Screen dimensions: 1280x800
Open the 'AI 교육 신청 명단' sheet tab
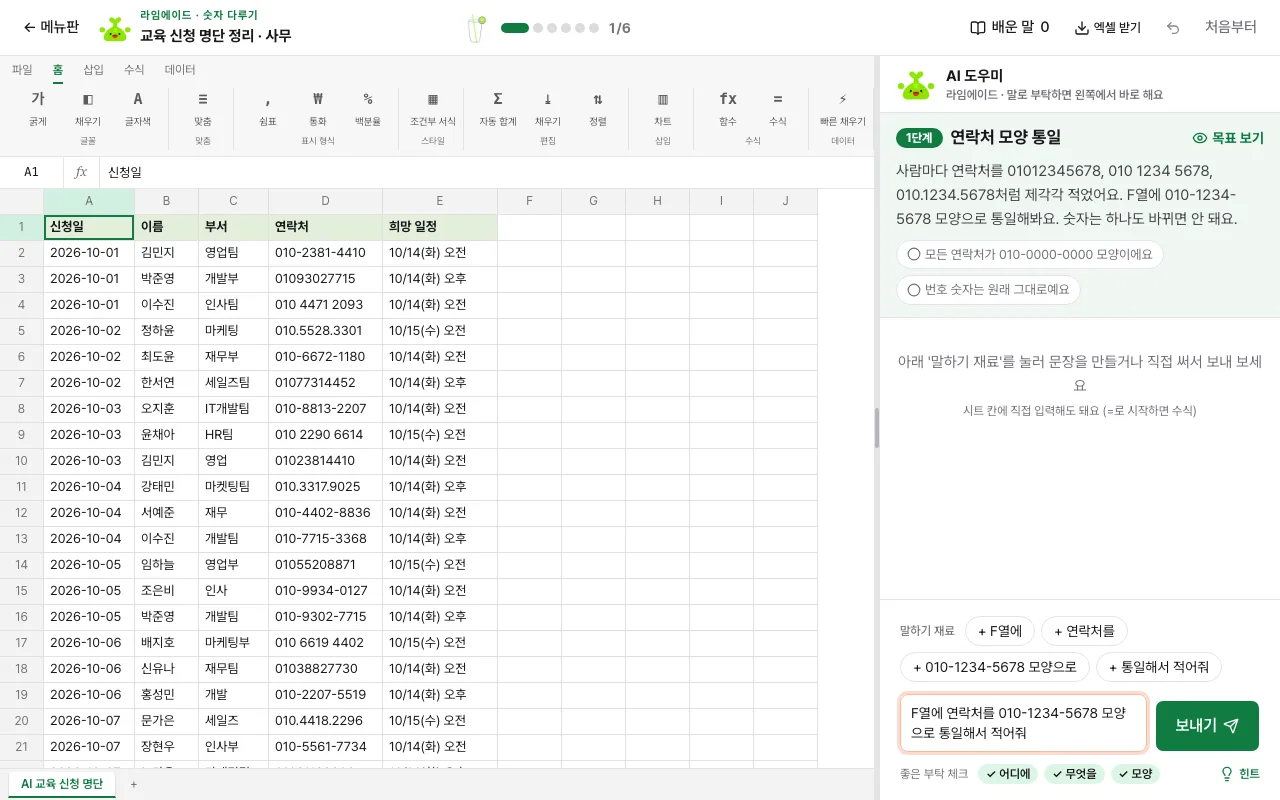62,784
